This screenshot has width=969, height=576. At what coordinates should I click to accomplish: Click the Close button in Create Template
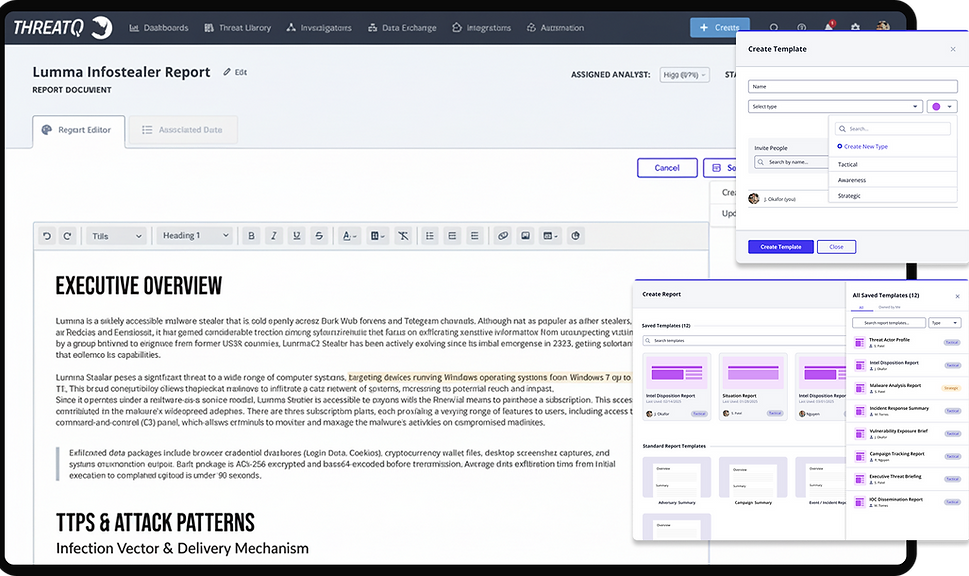(x=836, y=247)
